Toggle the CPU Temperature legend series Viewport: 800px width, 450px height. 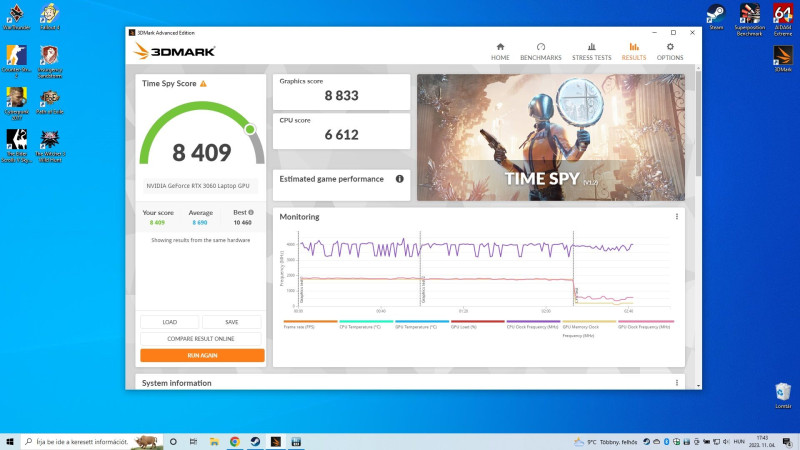(x=366, y=324)
